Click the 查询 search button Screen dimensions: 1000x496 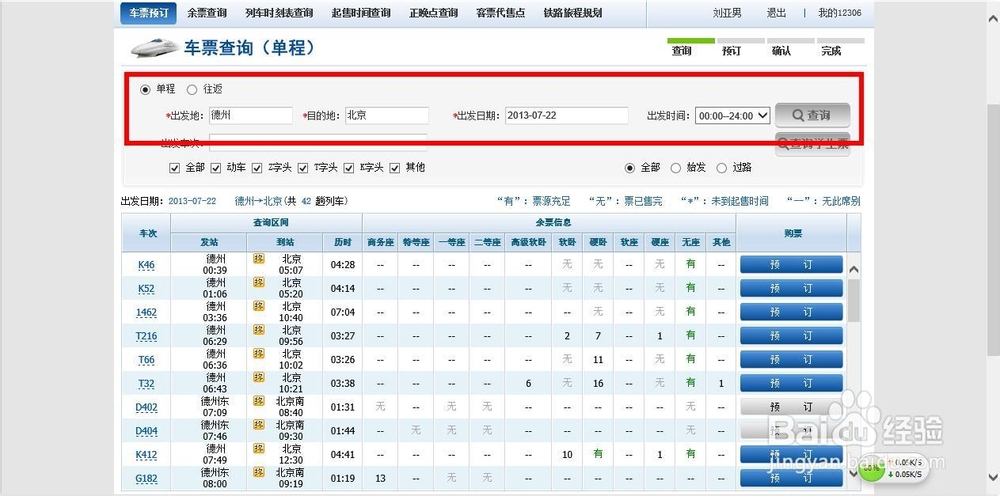pos(812,115)
